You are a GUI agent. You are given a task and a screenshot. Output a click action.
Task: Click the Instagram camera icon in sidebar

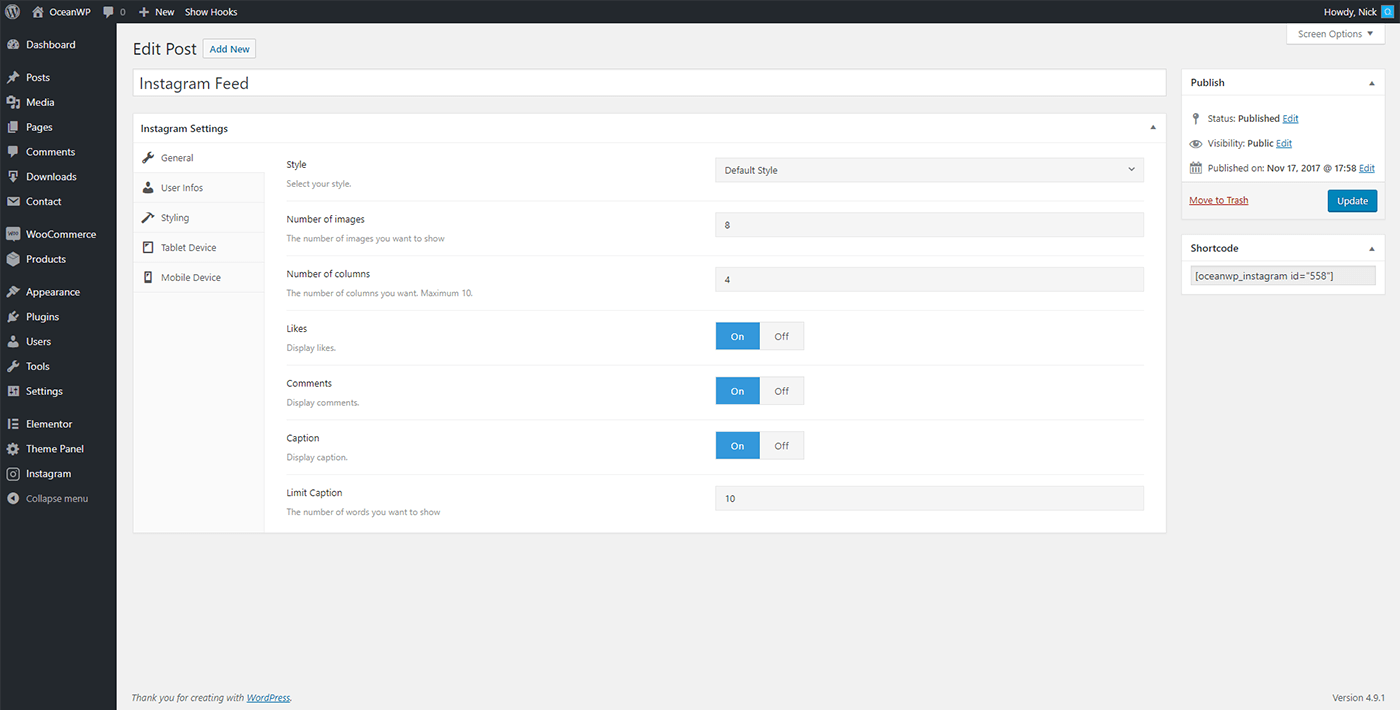13,474
